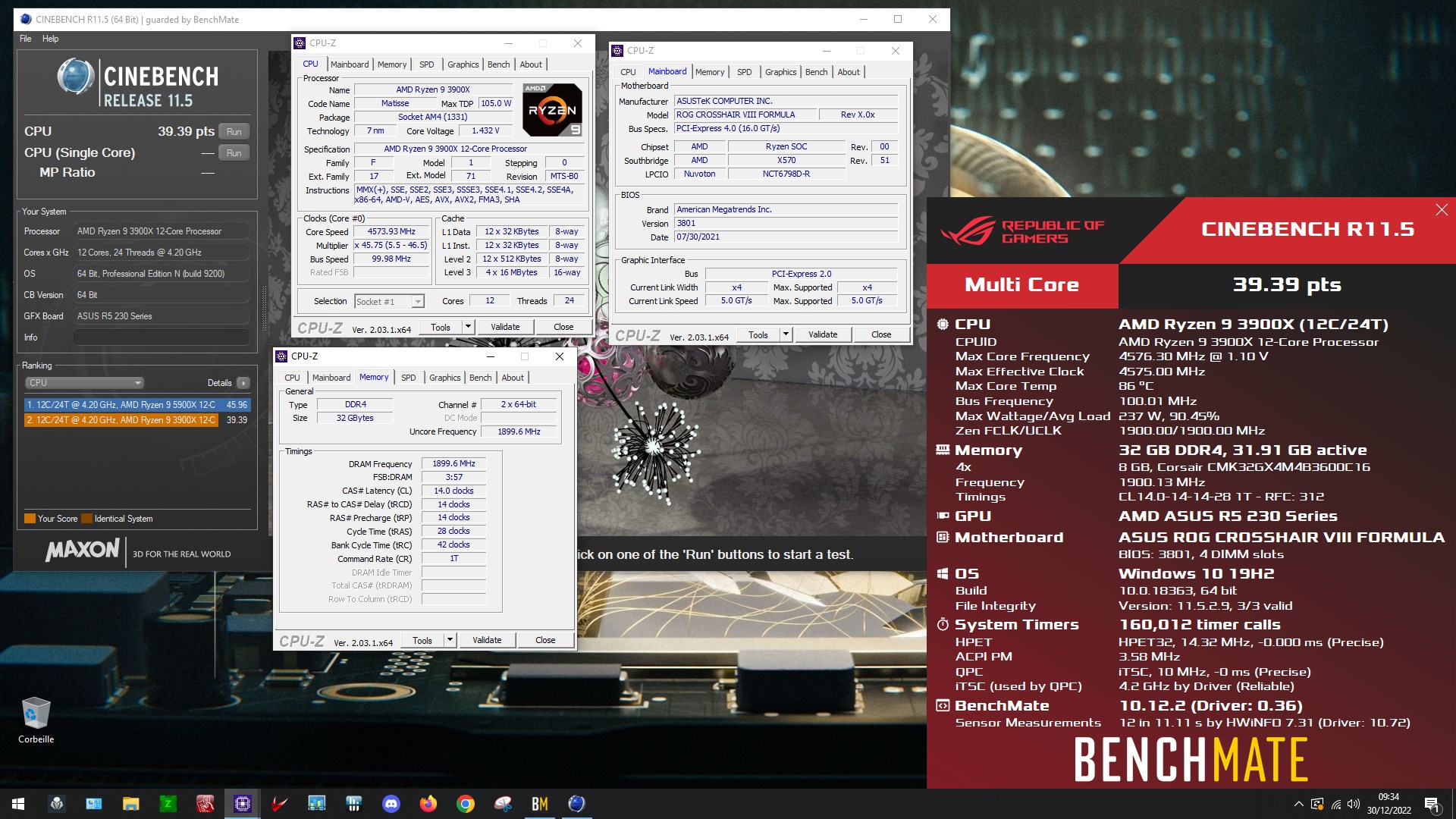Switch to Cinebench sphere taskbar icon

coord(577,804)
